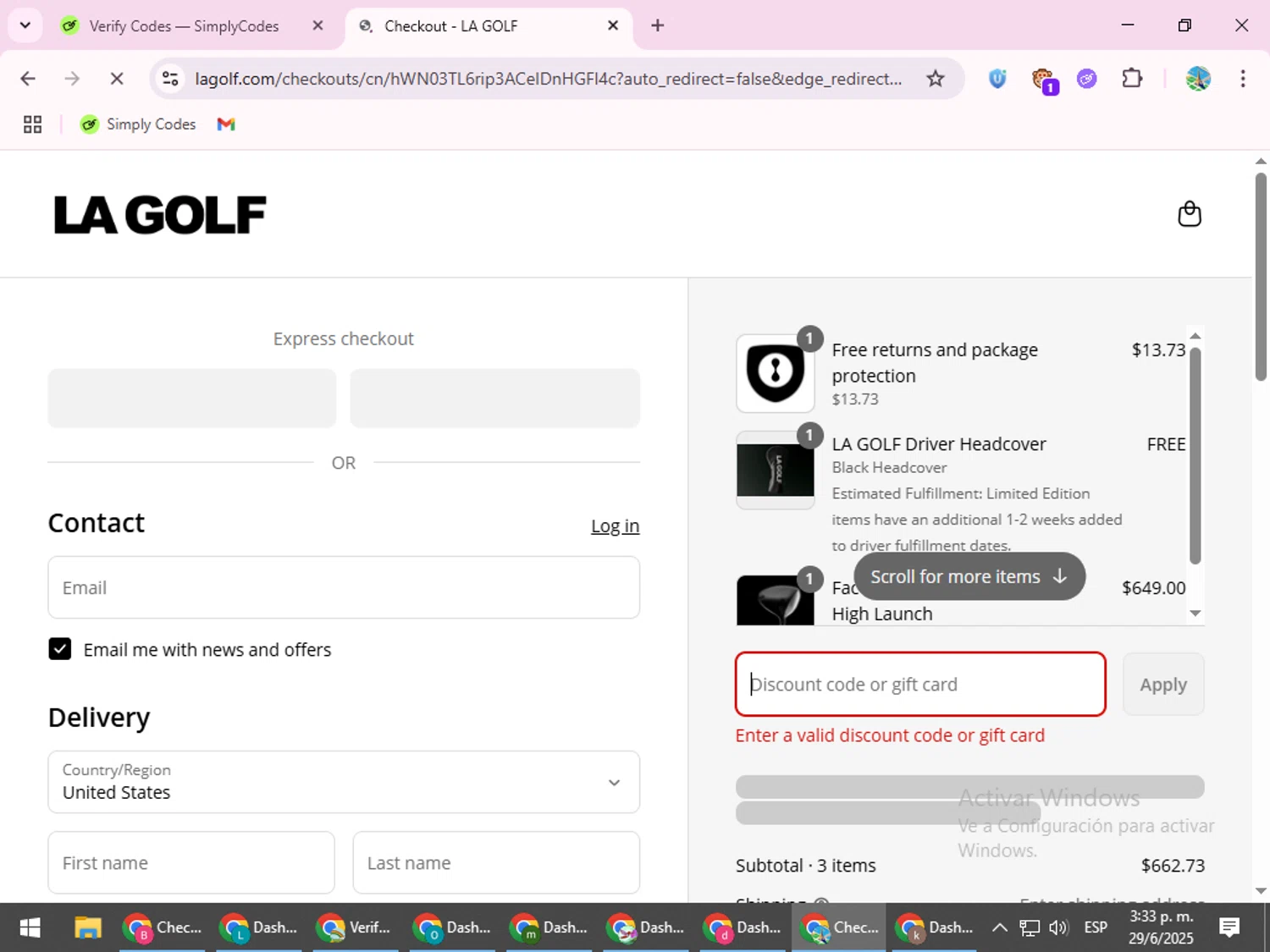Open the tab search dropdown arrow
Screen dimensions: 1270x952
coord(25,25)
